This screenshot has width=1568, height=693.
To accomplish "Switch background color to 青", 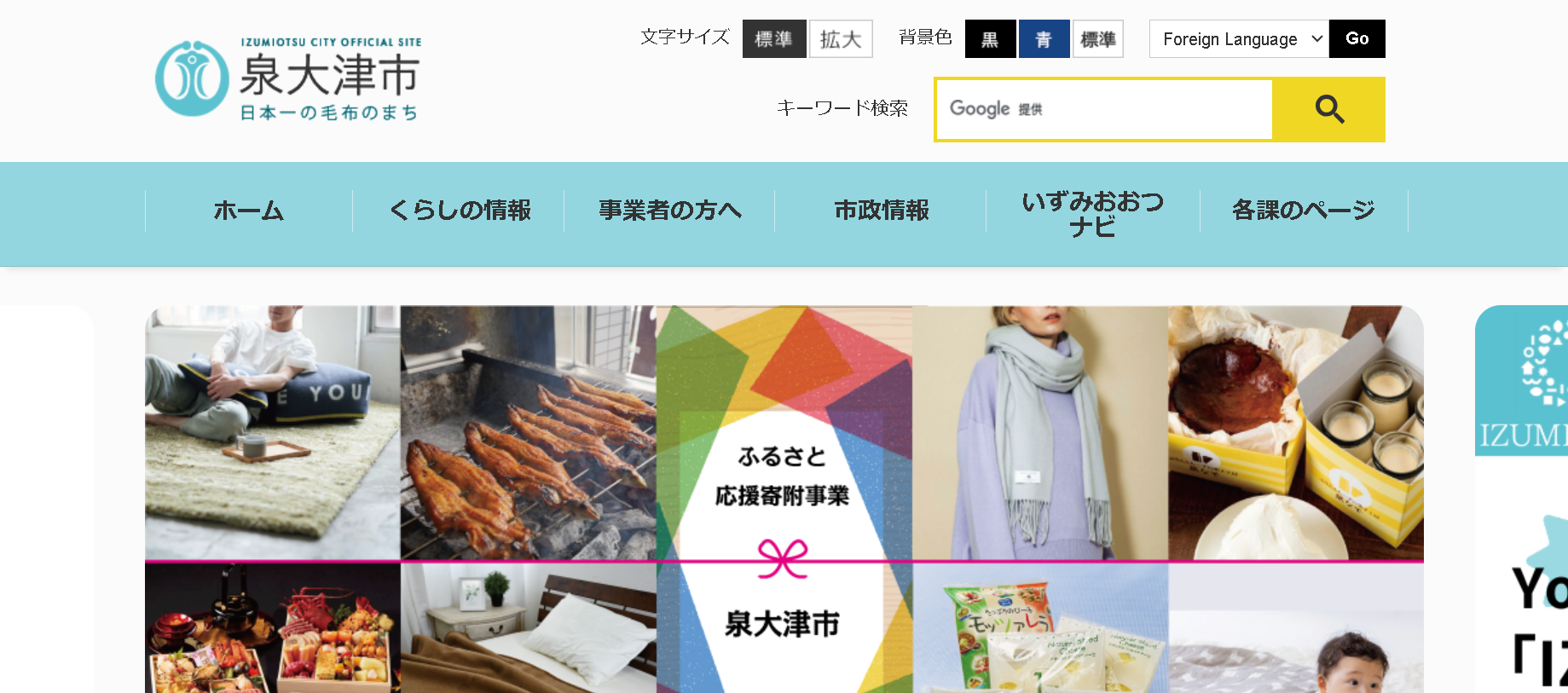I will 1044,39.
